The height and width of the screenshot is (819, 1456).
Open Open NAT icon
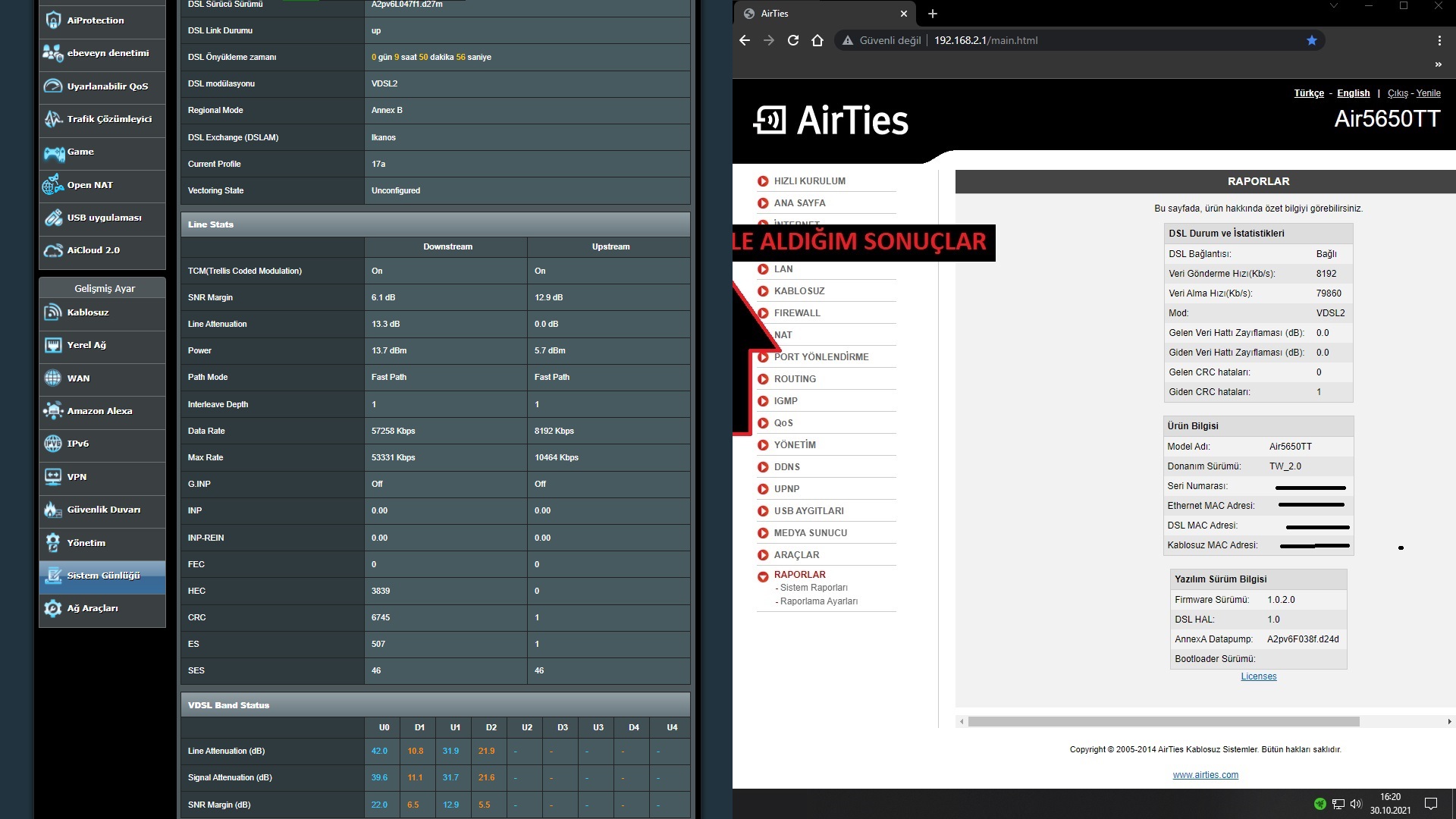pos(53,185)
